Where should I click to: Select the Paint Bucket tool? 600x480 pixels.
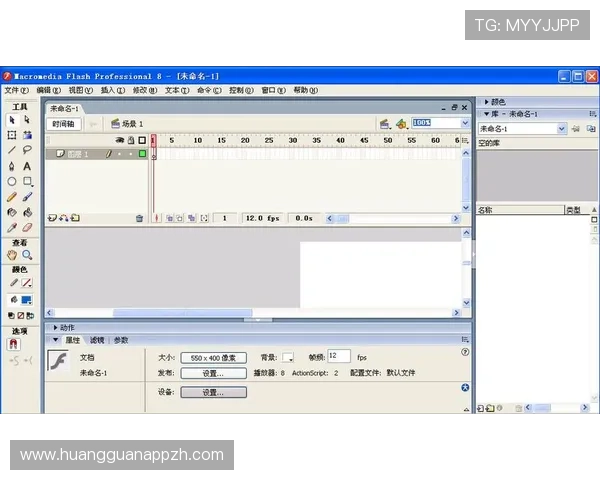point(27,212)
